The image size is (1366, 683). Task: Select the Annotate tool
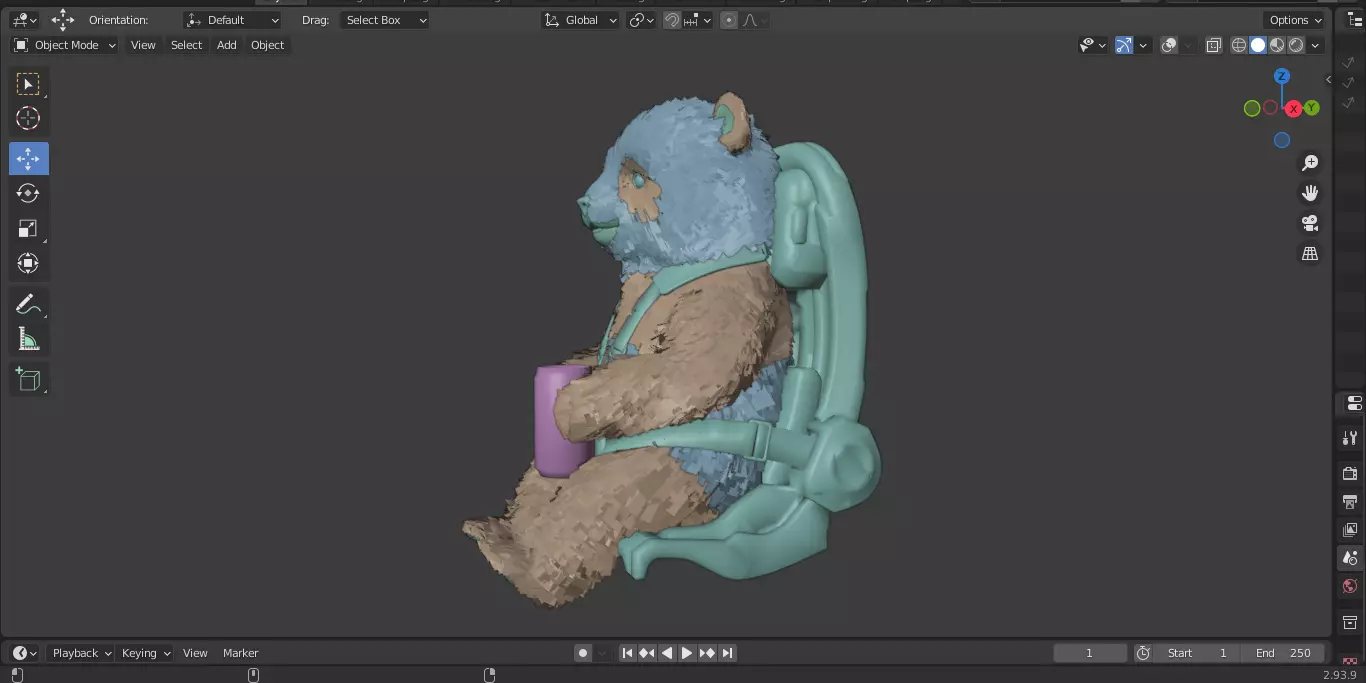(x=28, y=304)
